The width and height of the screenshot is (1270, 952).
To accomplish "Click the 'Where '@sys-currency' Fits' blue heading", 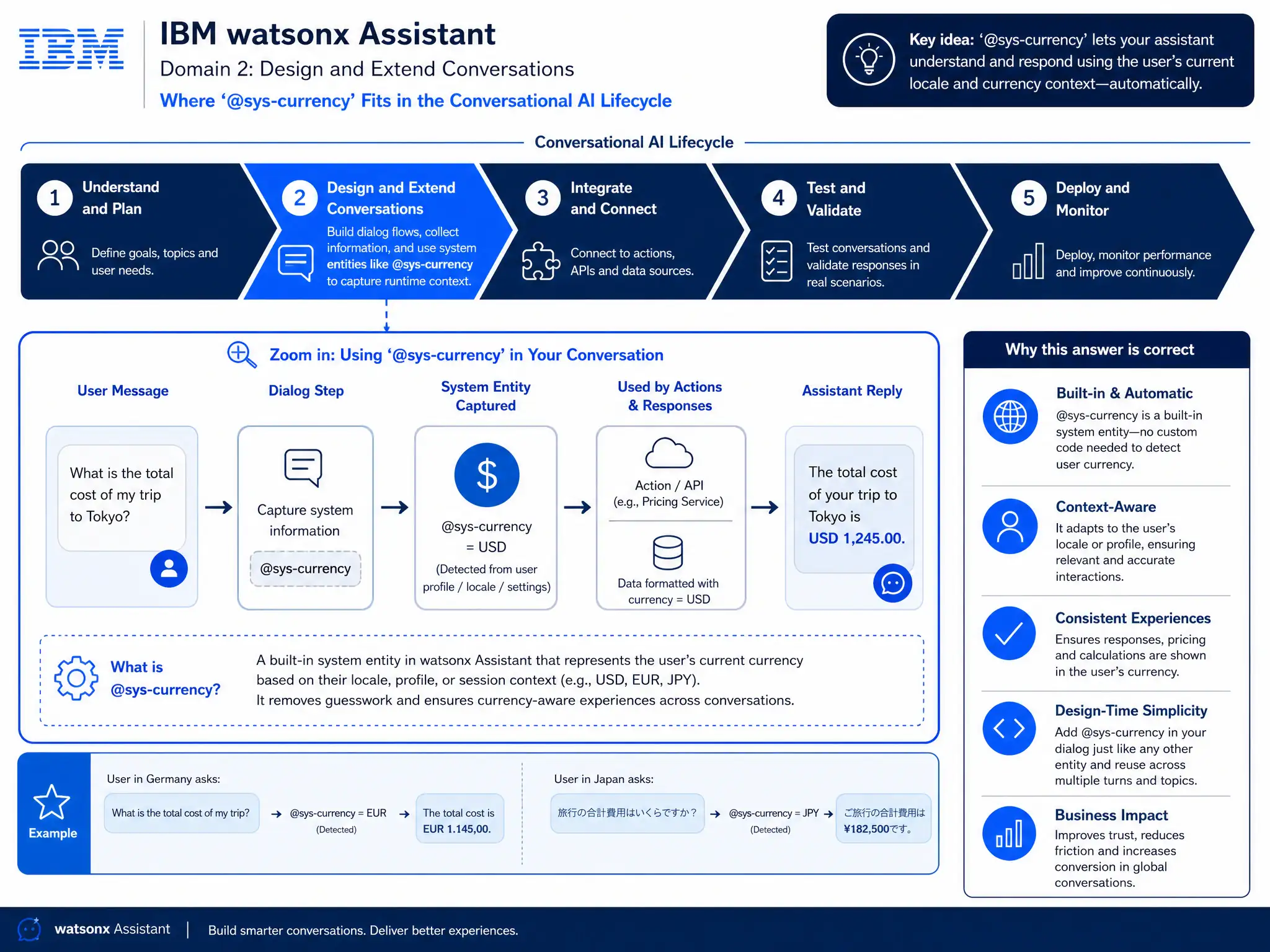I will pos(415,100).
